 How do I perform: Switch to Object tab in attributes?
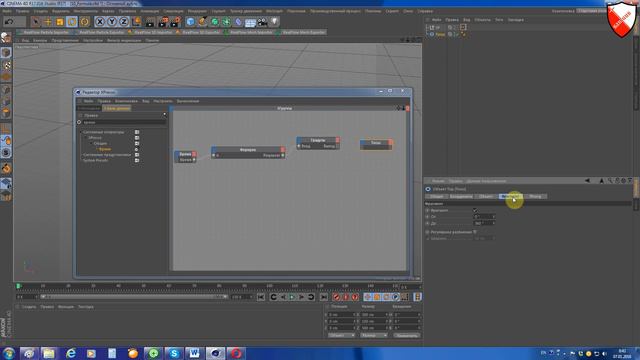(x=486, y=196)
